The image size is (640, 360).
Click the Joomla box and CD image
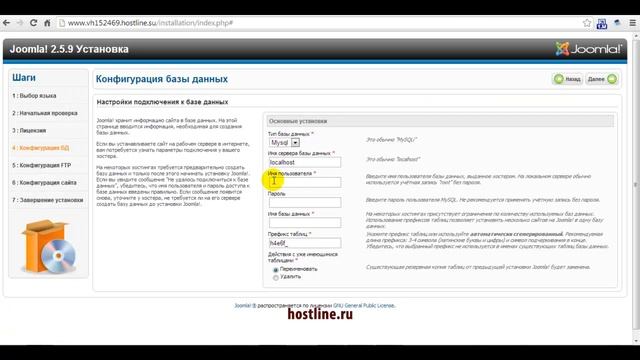[x=48, y=247]
